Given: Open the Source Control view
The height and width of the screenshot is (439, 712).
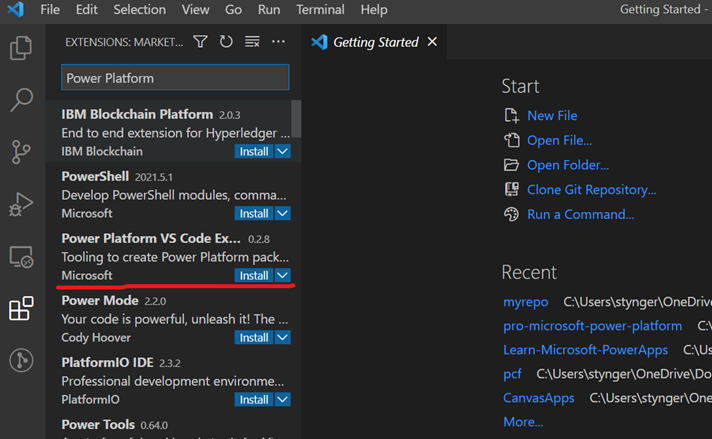Looking at the screenshot, I should pyautogui.click(x=21, y=152).
